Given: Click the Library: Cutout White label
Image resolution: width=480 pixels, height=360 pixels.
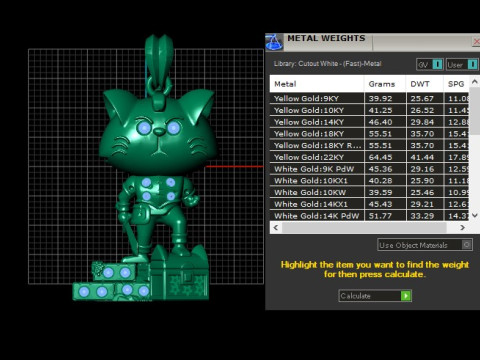Looking at the screenshot, I should tap(327, 64).
